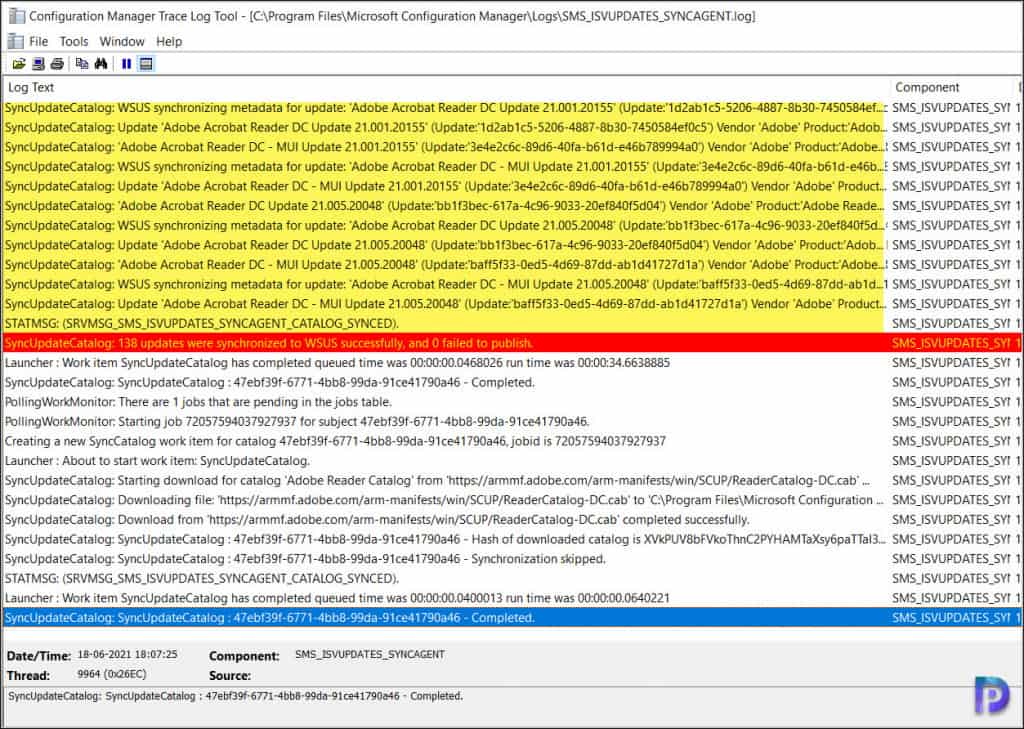
Task: Select topmost row 'WSUS synchronizing metadata ... 21.001.20155'
Action: 512,108
